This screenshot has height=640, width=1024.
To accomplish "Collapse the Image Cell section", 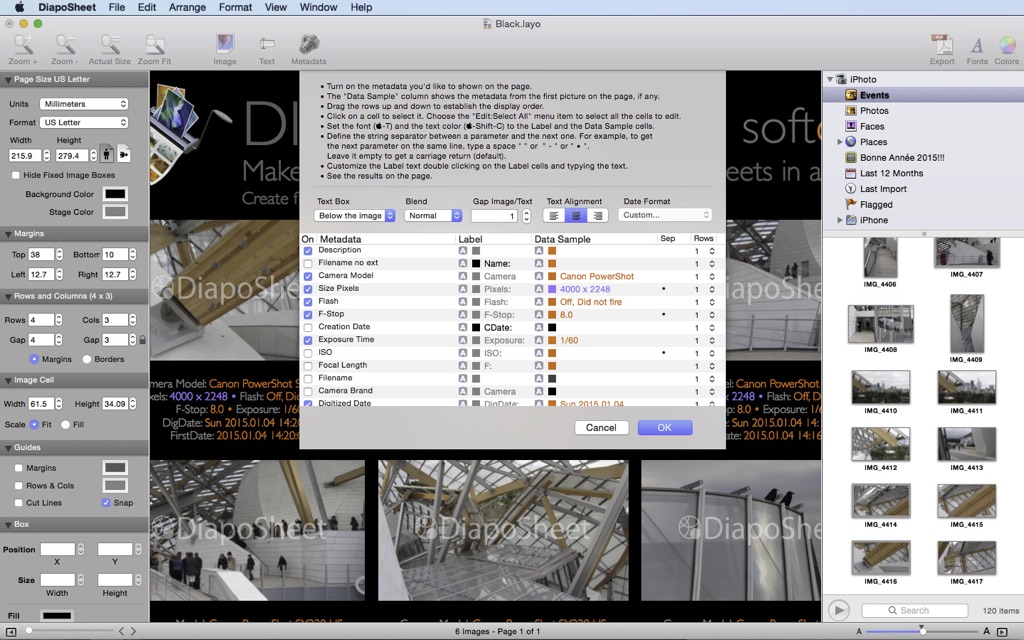I will [x=8, y=380].
